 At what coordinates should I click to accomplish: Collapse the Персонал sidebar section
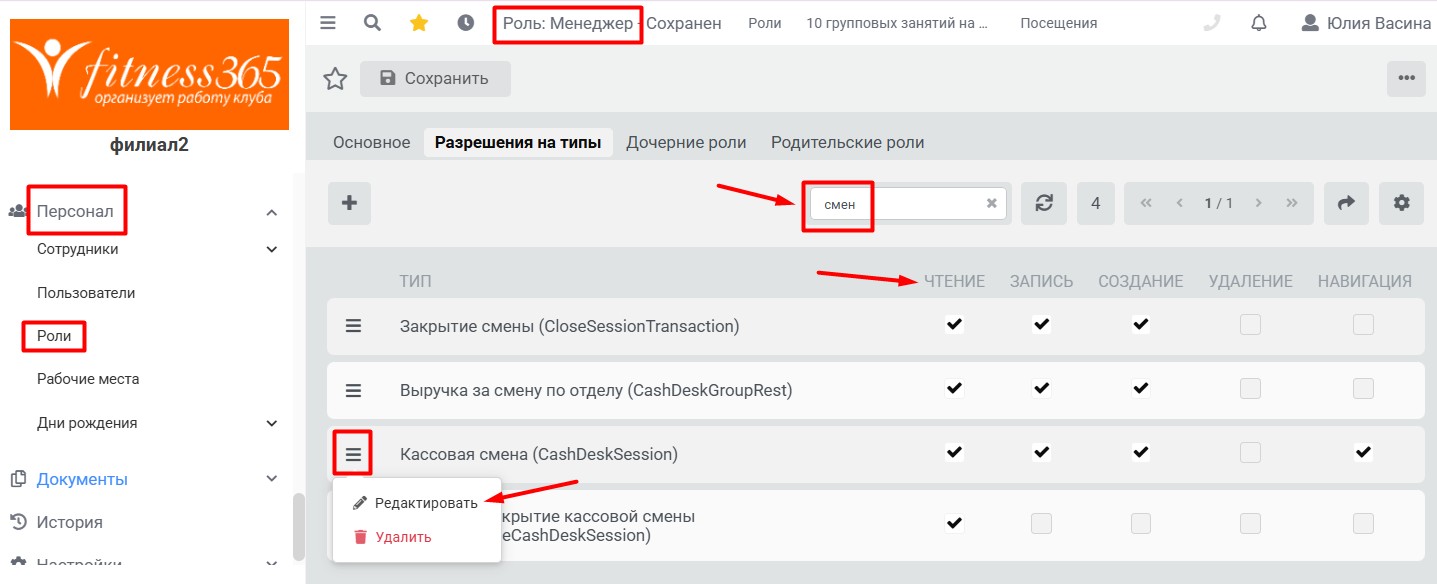tap(271, 212)
